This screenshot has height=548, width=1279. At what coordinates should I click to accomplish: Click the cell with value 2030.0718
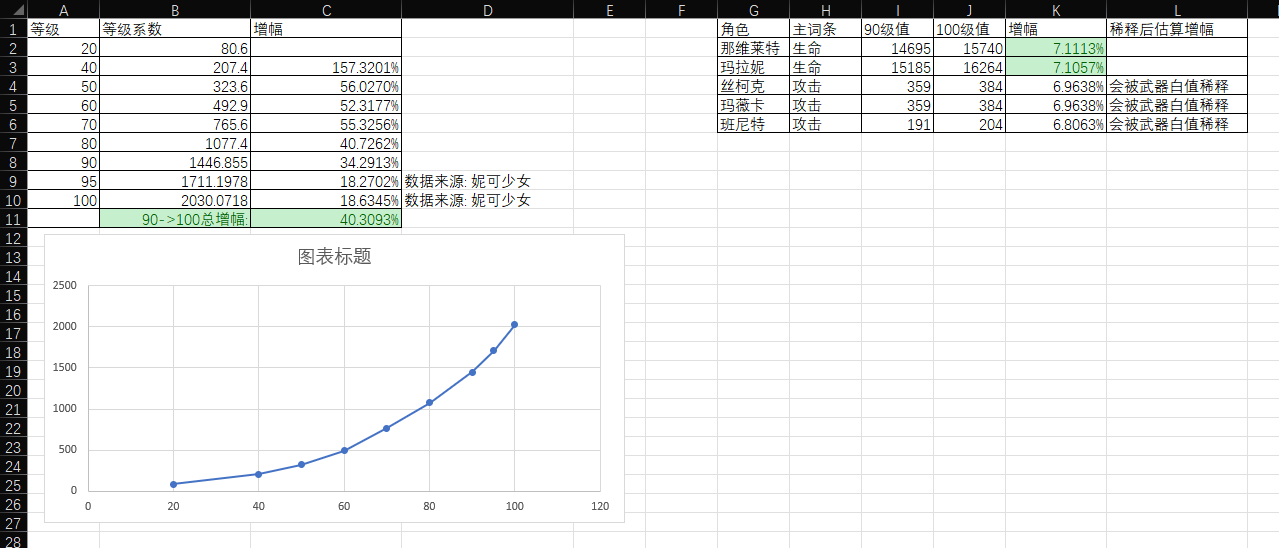[x=175, y=200]
